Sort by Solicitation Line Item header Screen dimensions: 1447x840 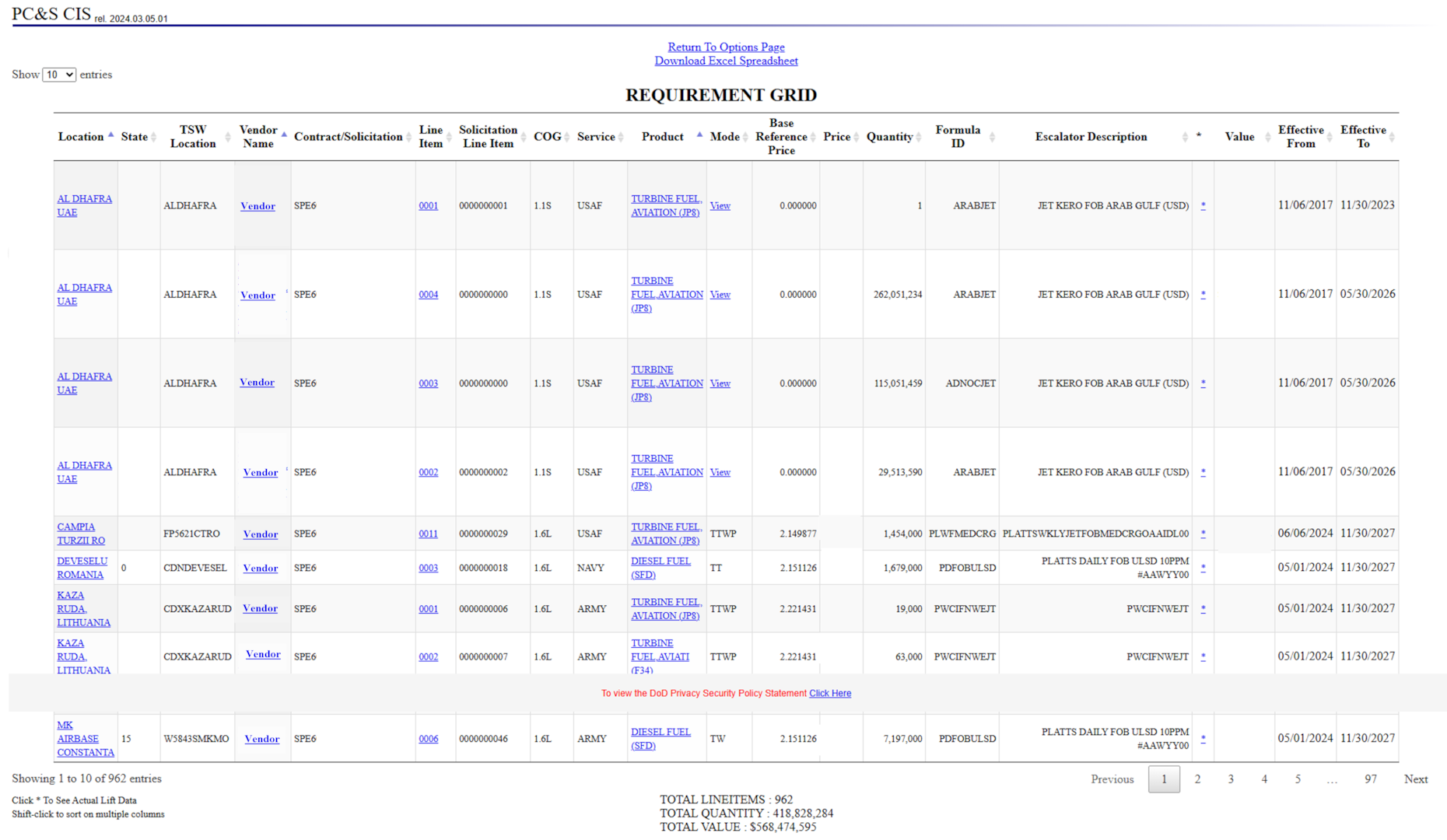pyautogui.click(x=492, y=137)
